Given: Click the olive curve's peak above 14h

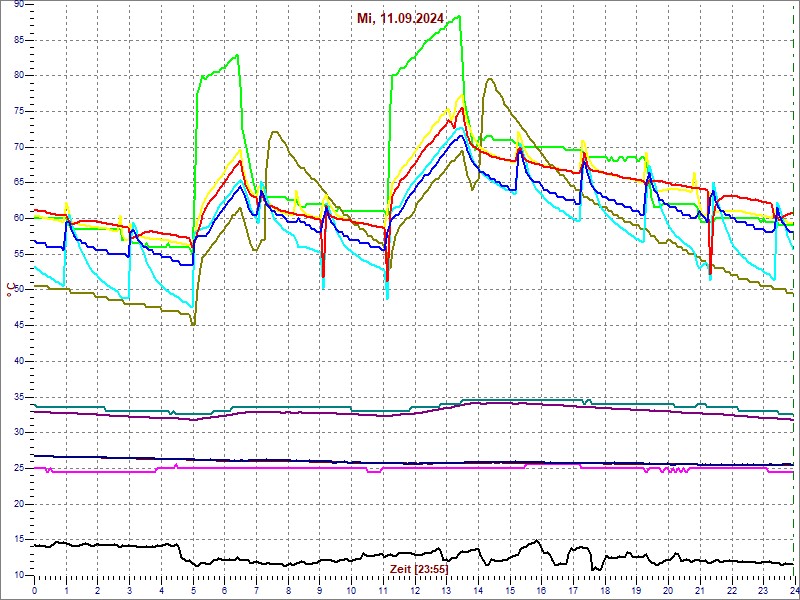Looking at the screenshot, I should pyautogui.click(x=488, y=79).
